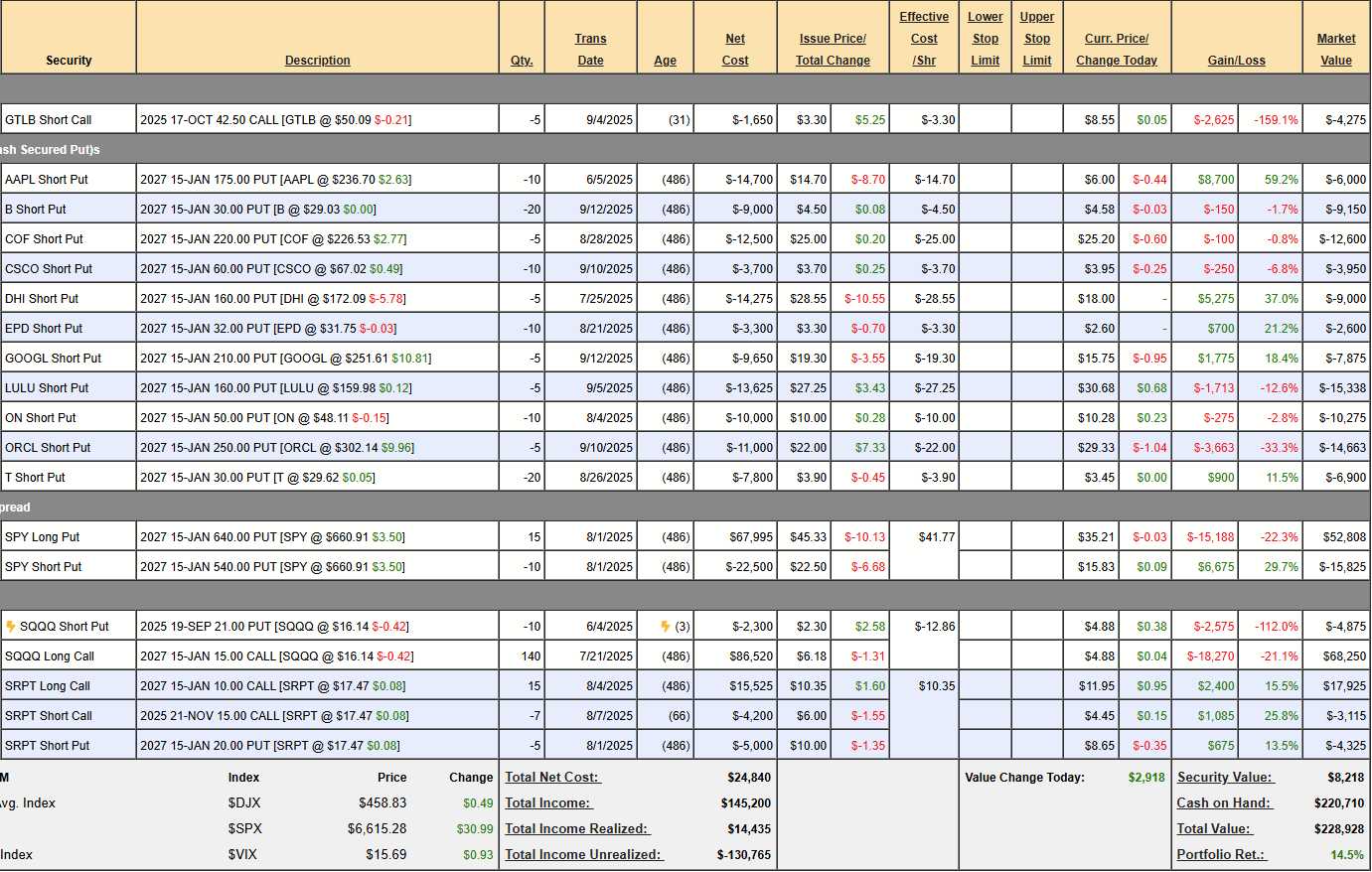Sort by Qty. column header

(522, 61)
